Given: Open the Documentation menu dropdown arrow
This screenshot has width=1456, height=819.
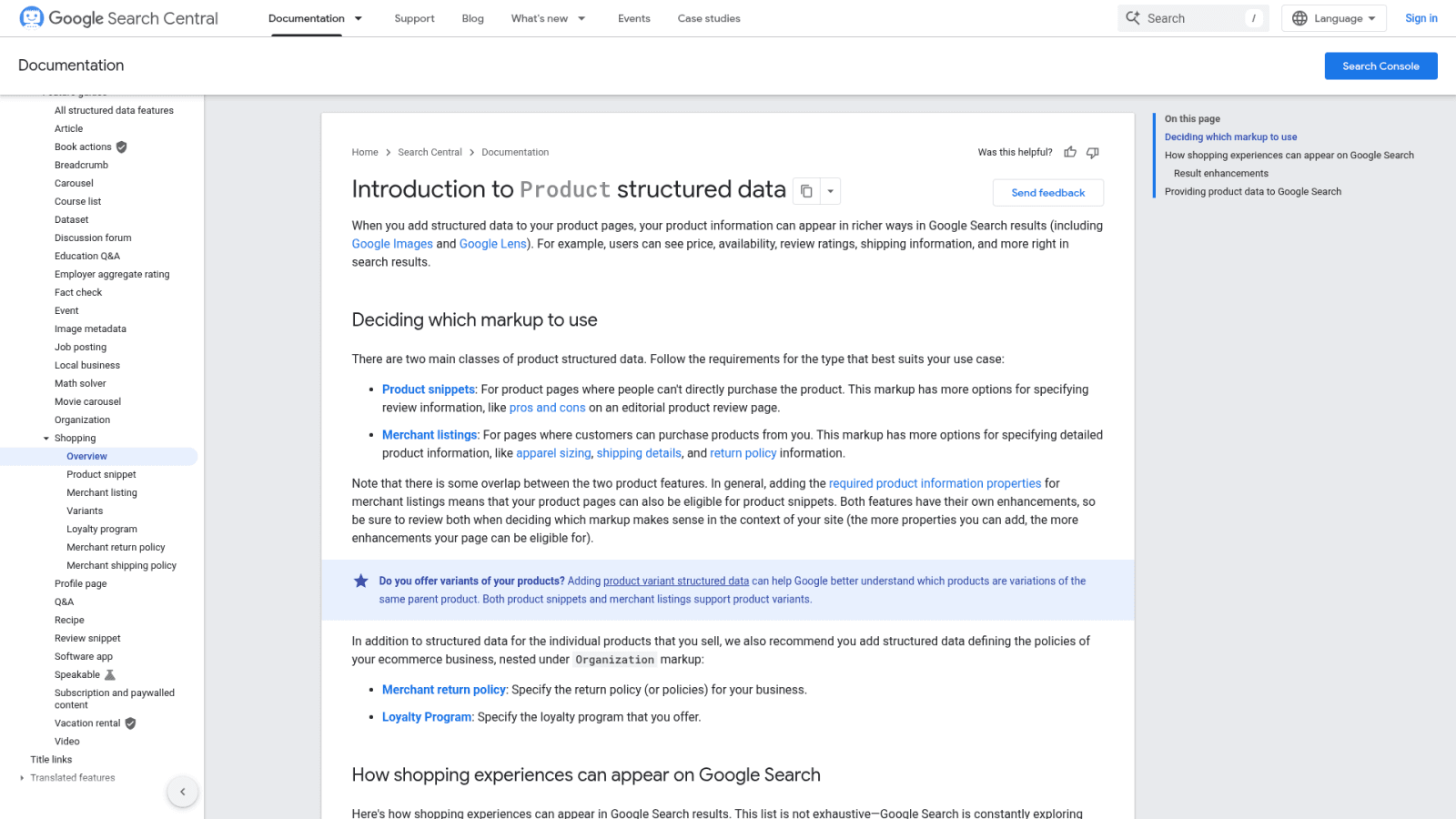Looking at the screenshot, I should click(359, 18).
